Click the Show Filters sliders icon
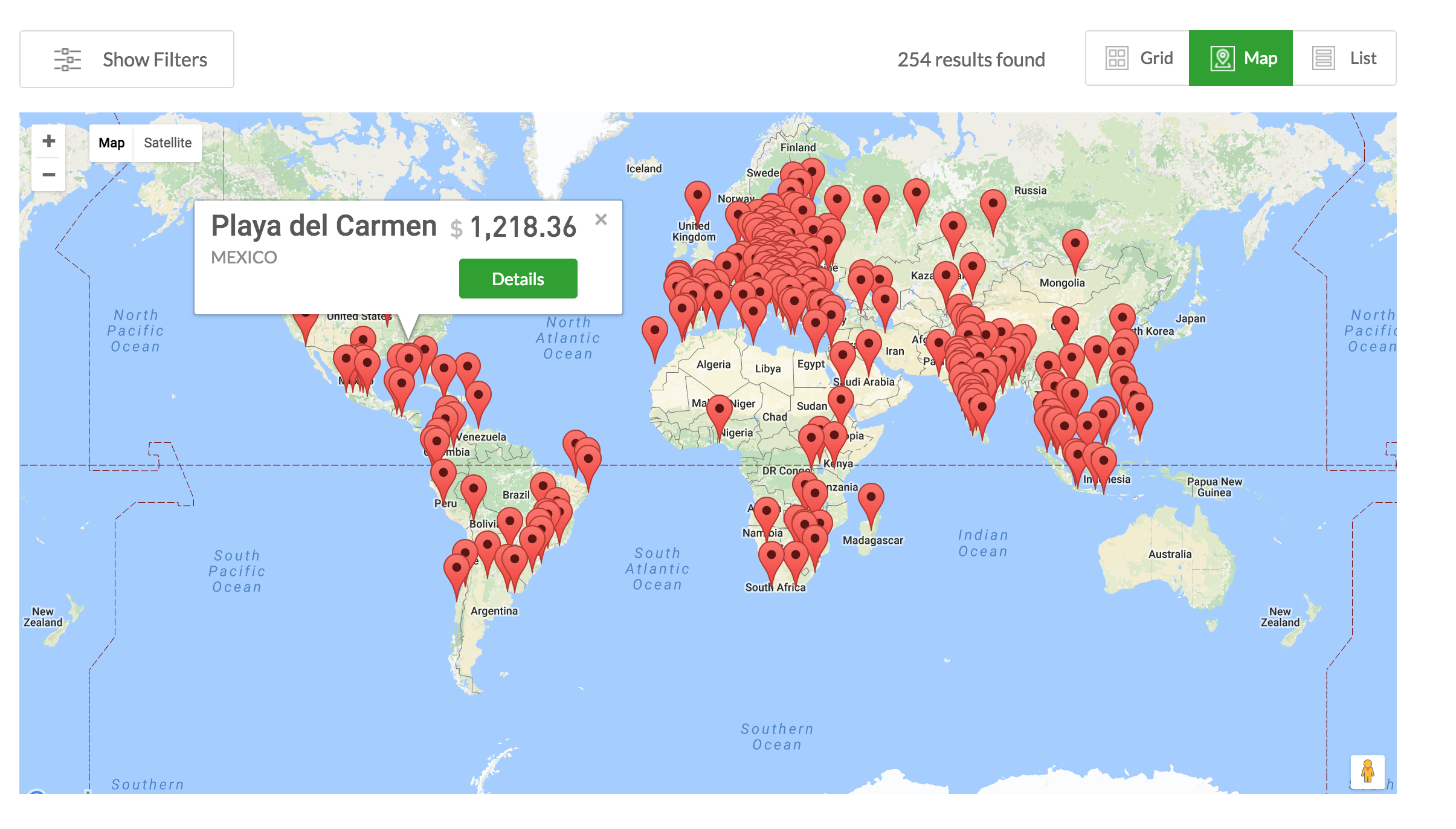1456x829 pixels. 67,59
